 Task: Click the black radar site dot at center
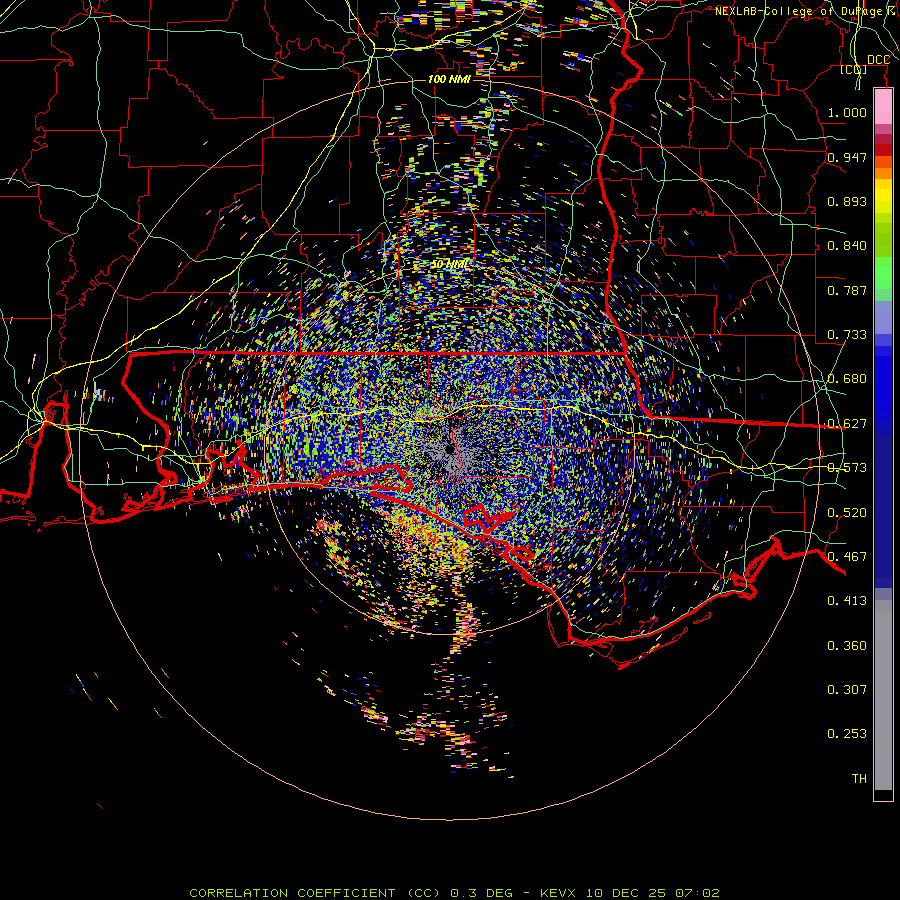tap(449, 449)
